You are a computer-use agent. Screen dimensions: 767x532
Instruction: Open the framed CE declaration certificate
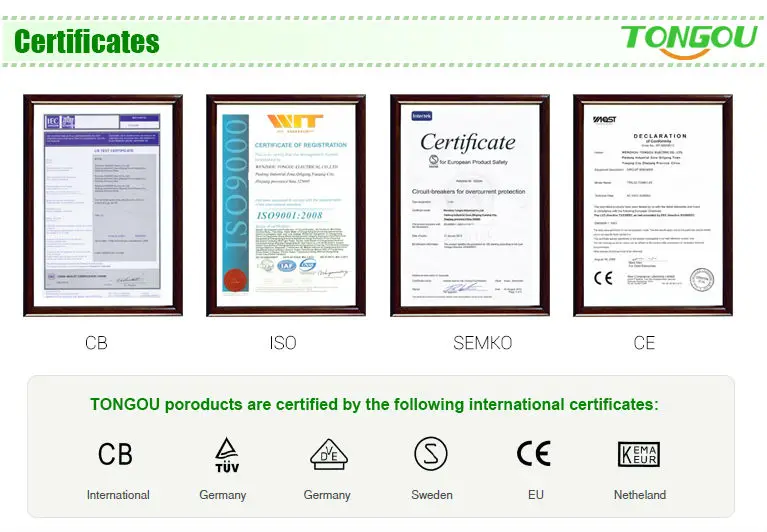point(653,205)
